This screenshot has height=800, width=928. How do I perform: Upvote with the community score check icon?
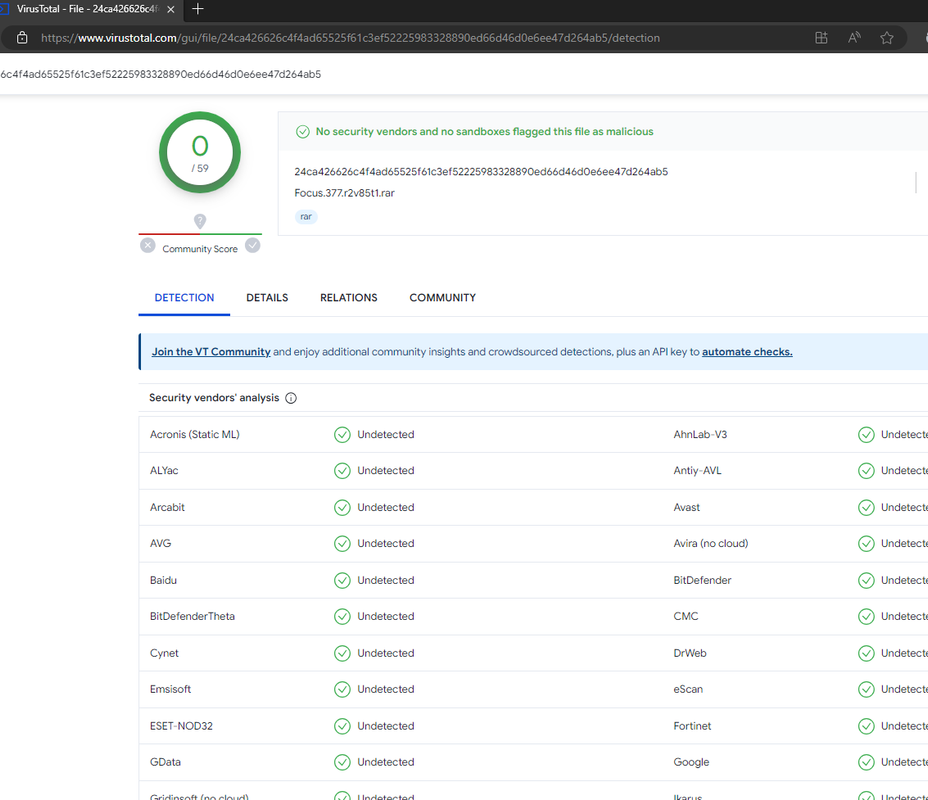tap(253, 245)
